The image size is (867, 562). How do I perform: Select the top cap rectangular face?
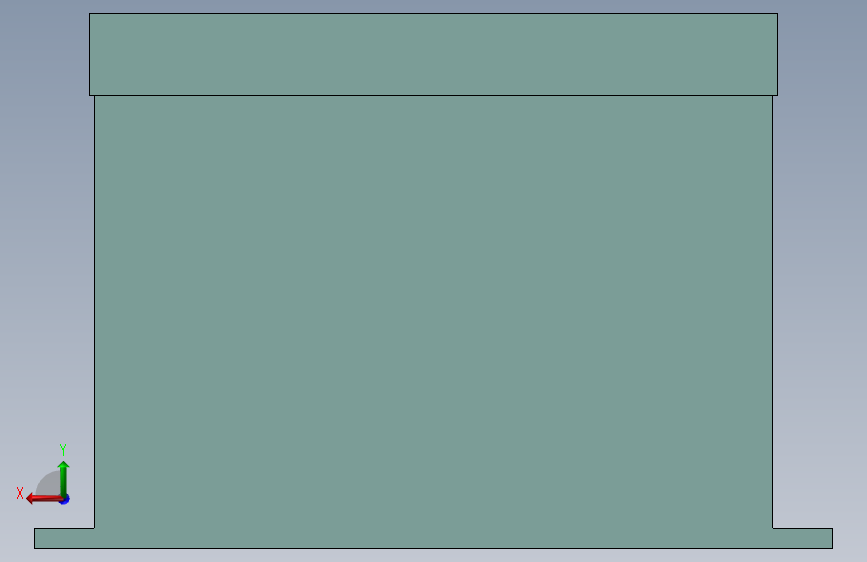[434, 54]
